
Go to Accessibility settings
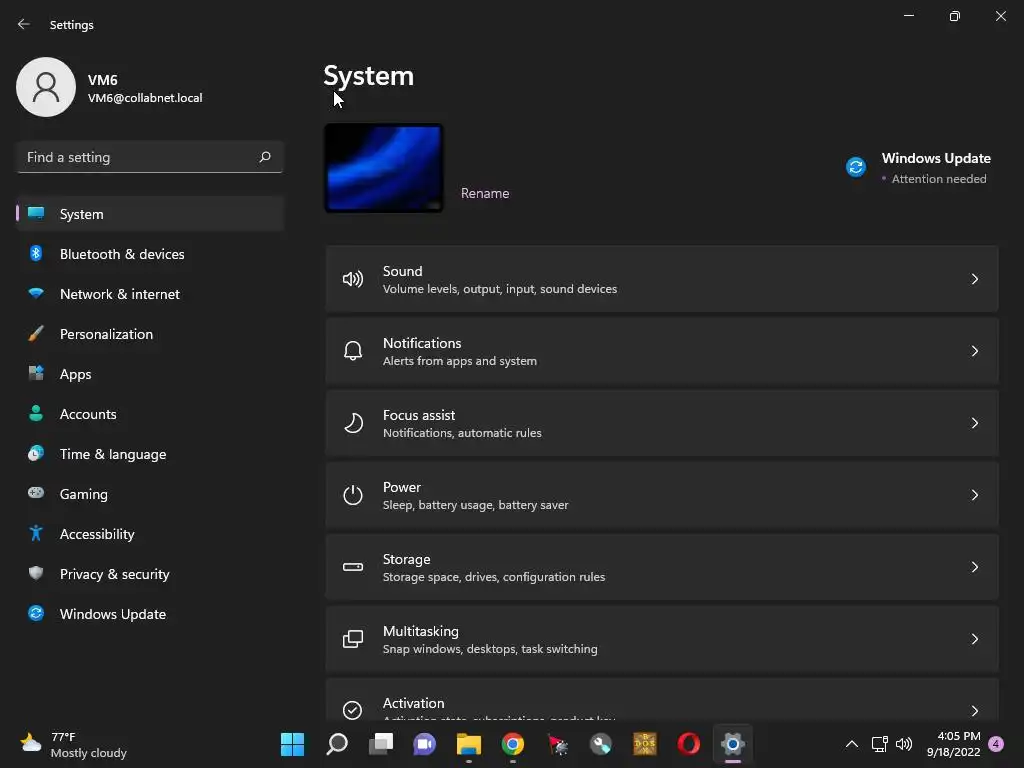(x=150, y=534)
